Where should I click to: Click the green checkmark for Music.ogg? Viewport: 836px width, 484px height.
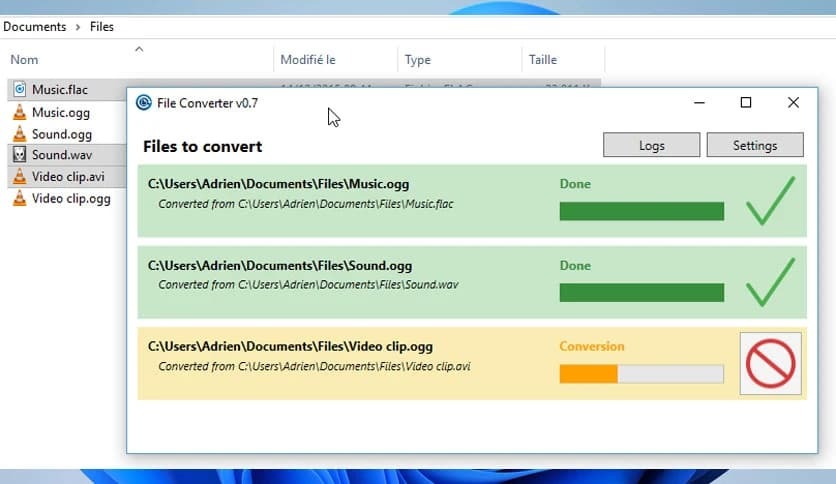[770, 200]
